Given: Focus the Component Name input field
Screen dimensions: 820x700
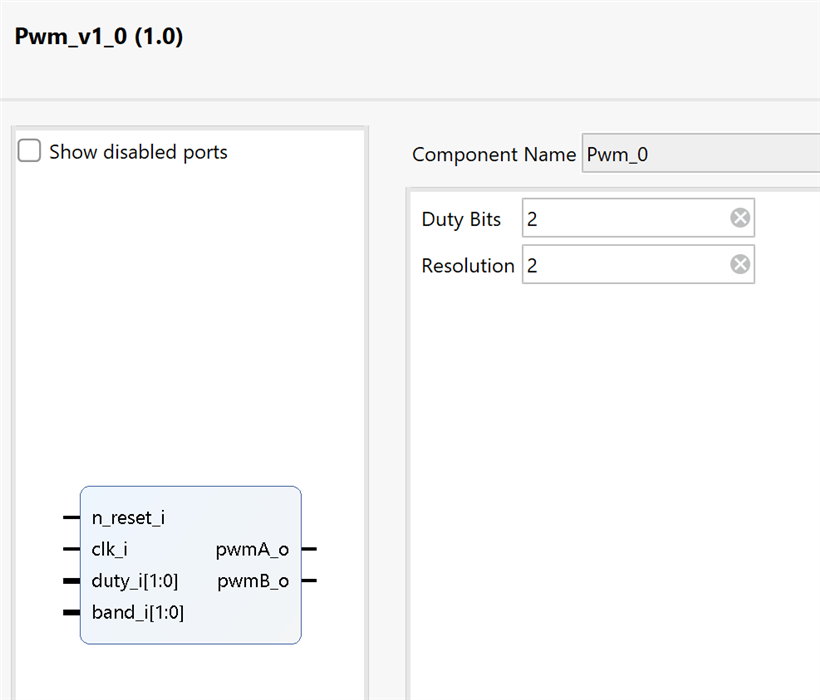Looking at the screenshot, I should click(700, 155).
